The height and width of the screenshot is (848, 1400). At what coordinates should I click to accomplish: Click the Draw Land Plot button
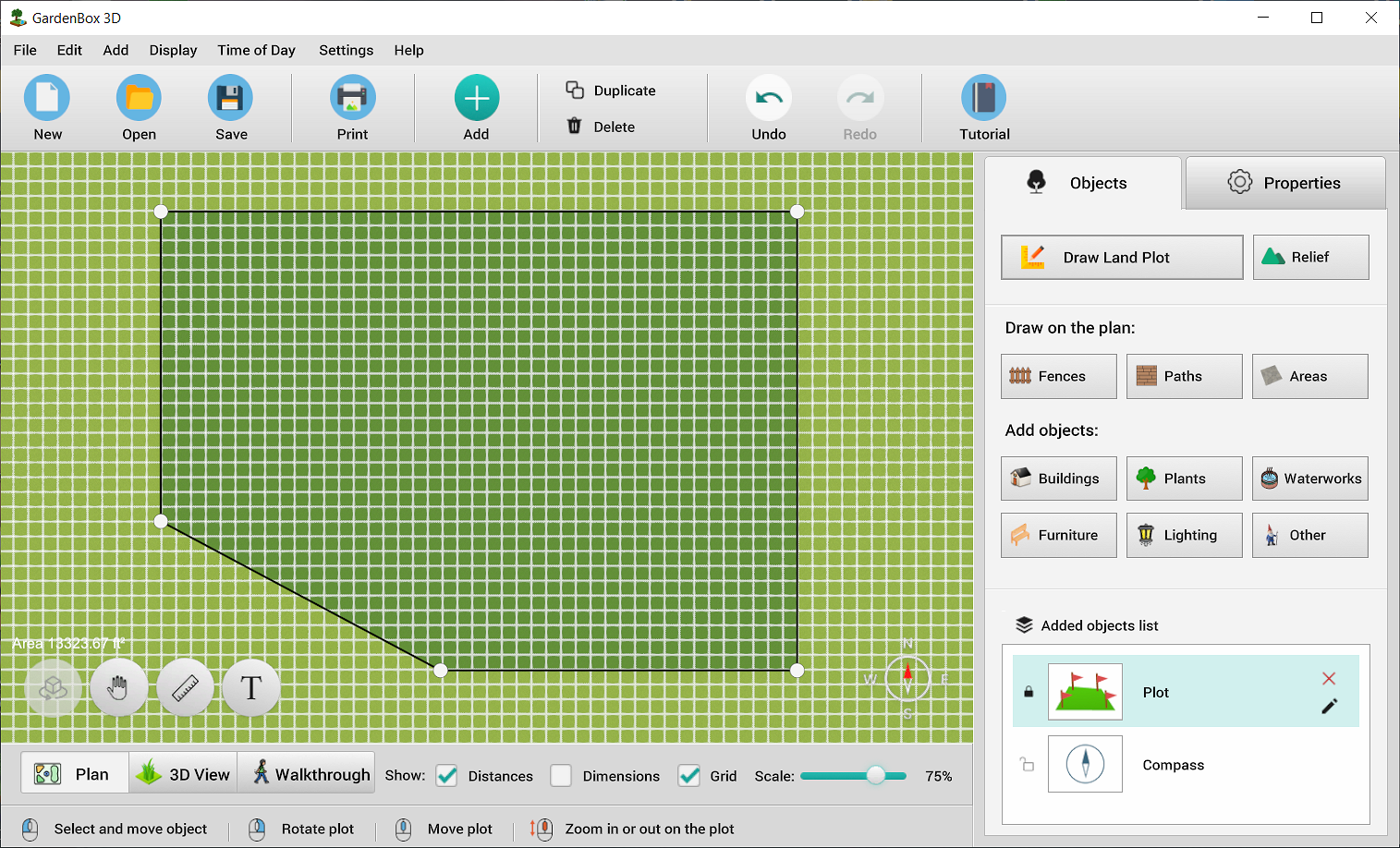pos(1121,258)
